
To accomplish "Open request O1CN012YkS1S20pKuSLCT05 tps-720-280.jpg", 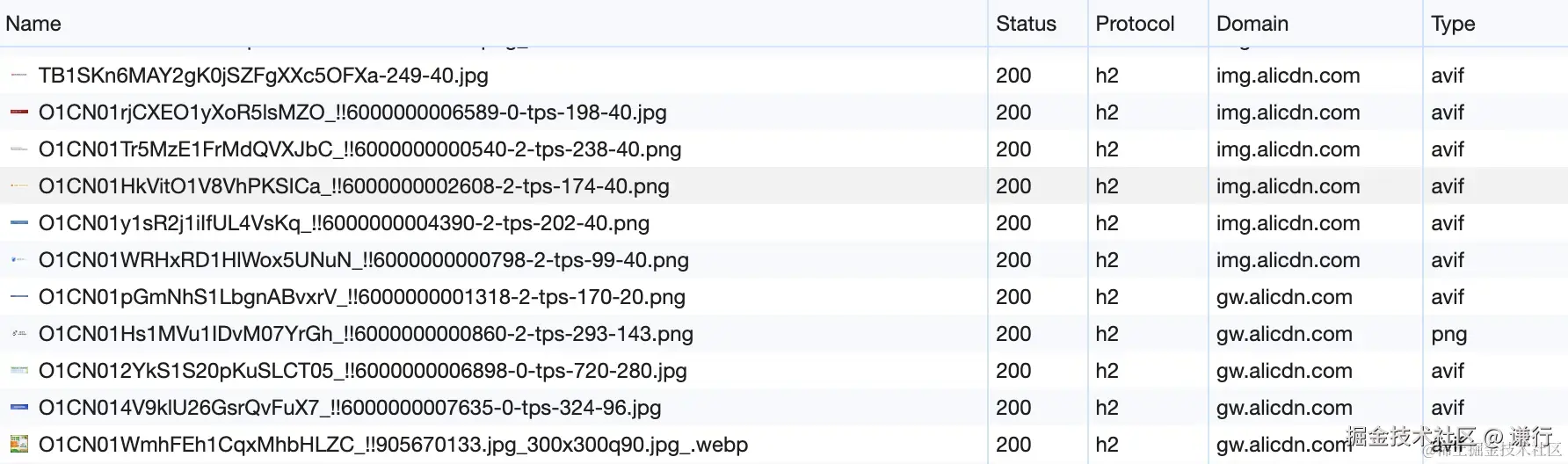I will click(x=362, y=371).
